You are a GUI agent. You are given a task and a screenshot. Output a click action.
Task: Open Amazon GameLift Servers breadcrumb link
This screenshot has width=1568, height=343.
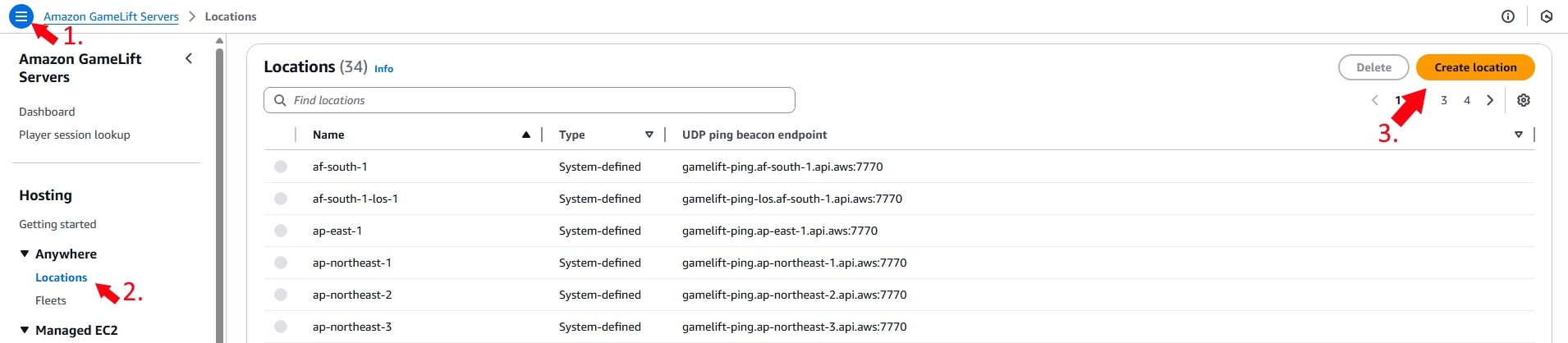[x=111, y=16]
